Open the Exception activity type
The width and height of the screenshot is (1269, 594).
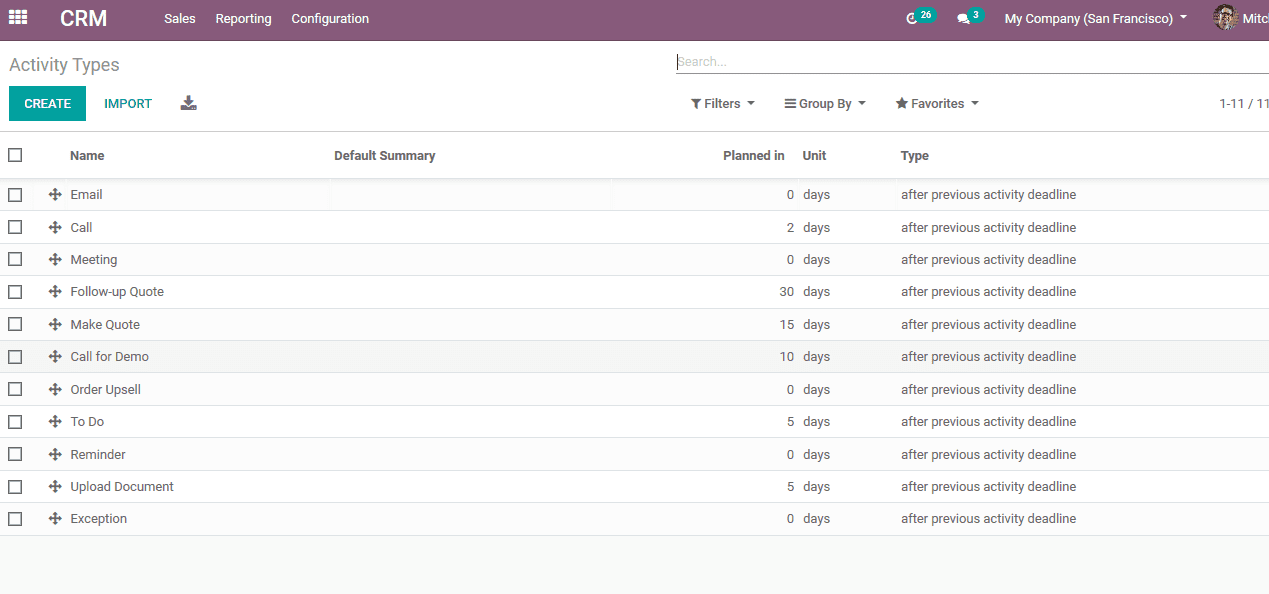[98, 519]
